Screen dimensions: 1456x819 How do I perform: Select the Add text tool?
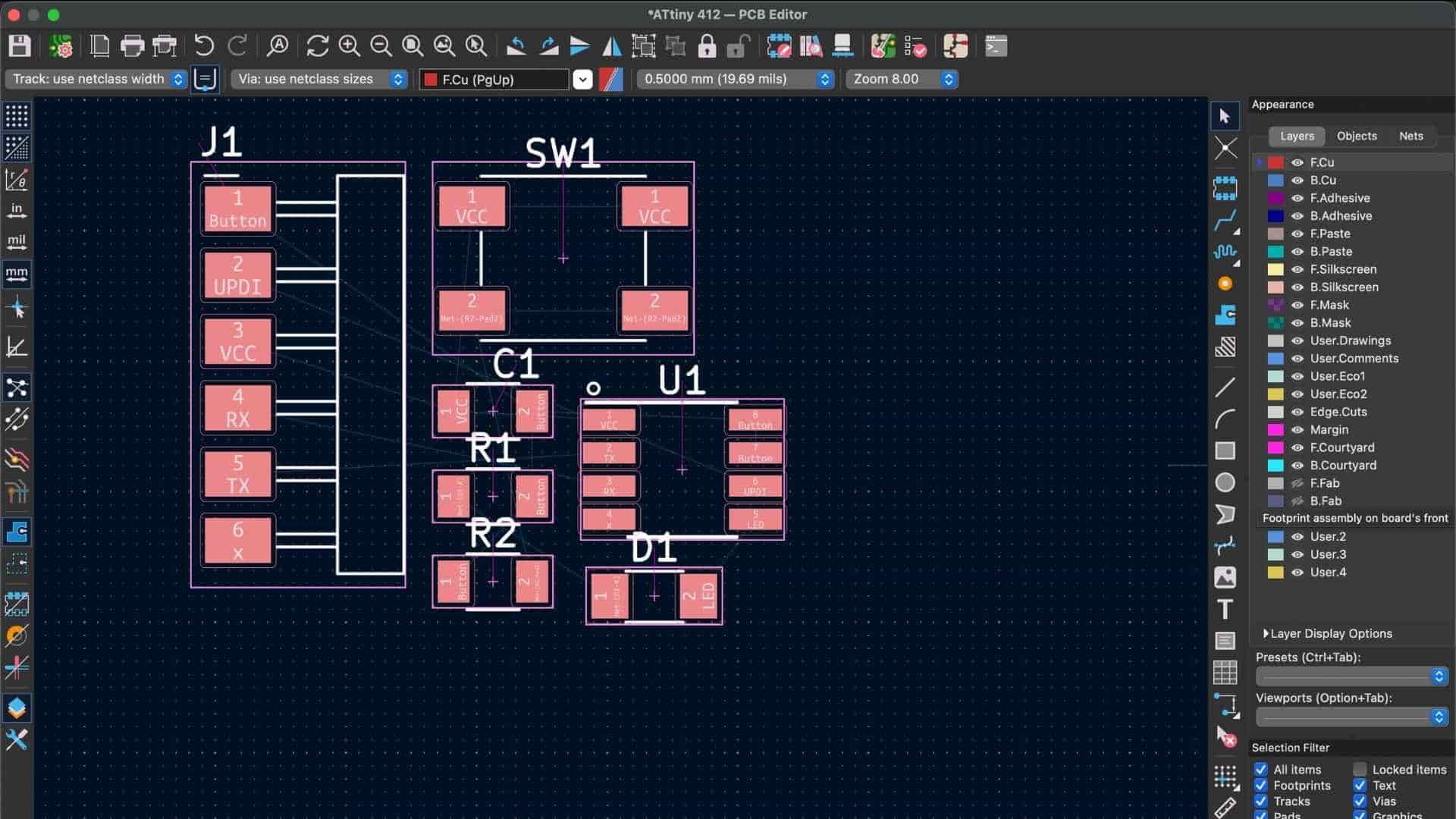[1225, 610]
